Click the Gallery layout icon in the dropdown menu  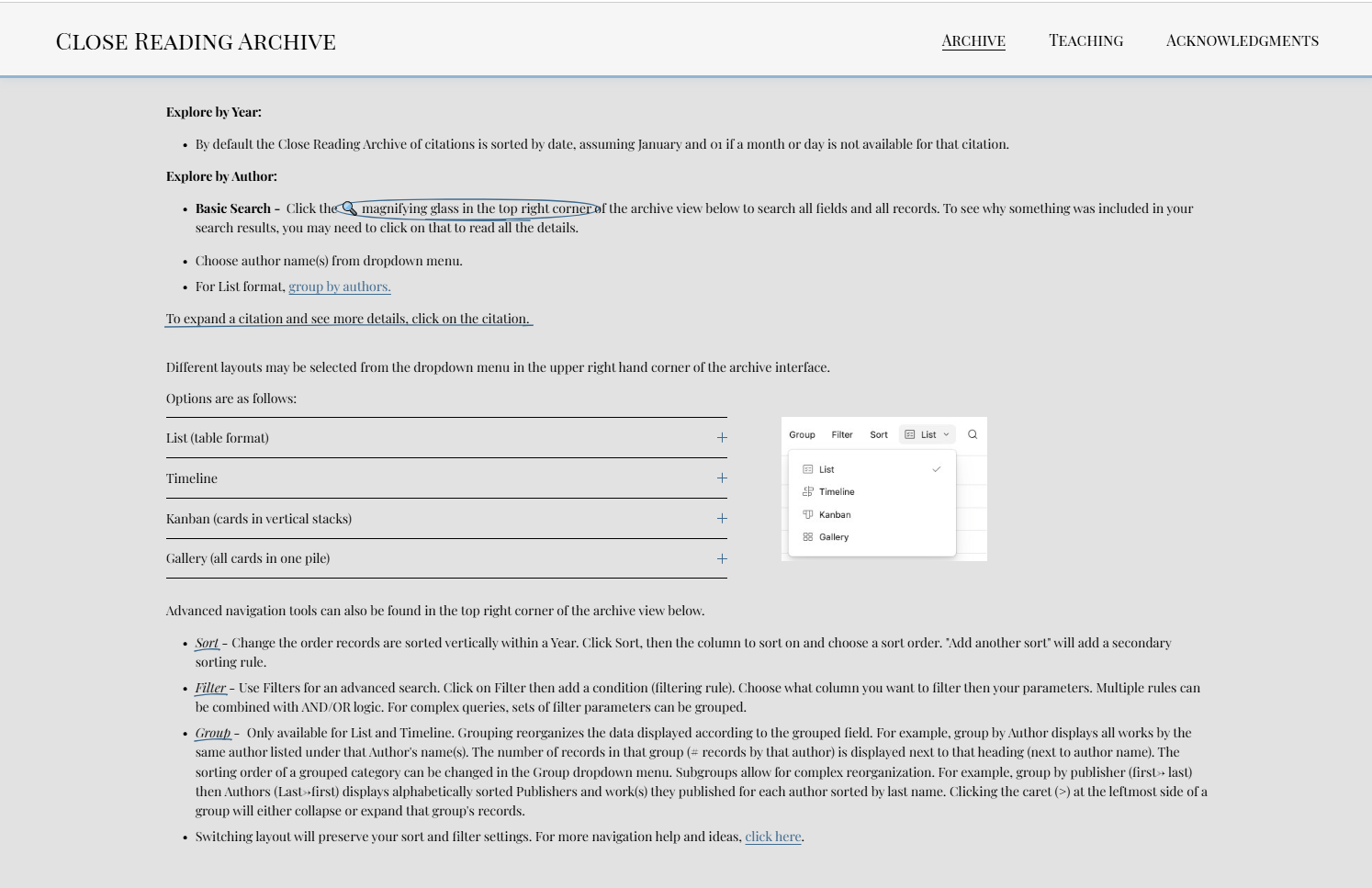point(808,537)
